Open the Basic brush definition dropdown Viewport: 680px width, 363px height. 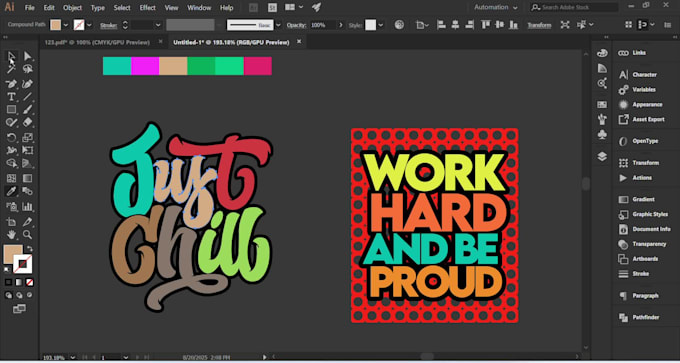(278, 25)
